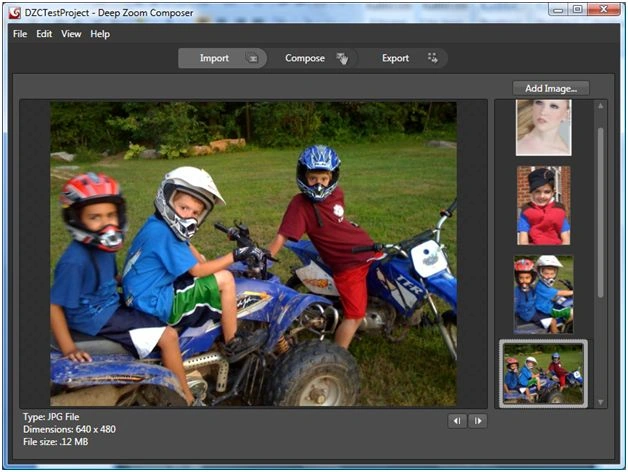The width and height of the screenshot is (628, 472).
Task: Show the next image with right arrow
Action: point(478,421)
